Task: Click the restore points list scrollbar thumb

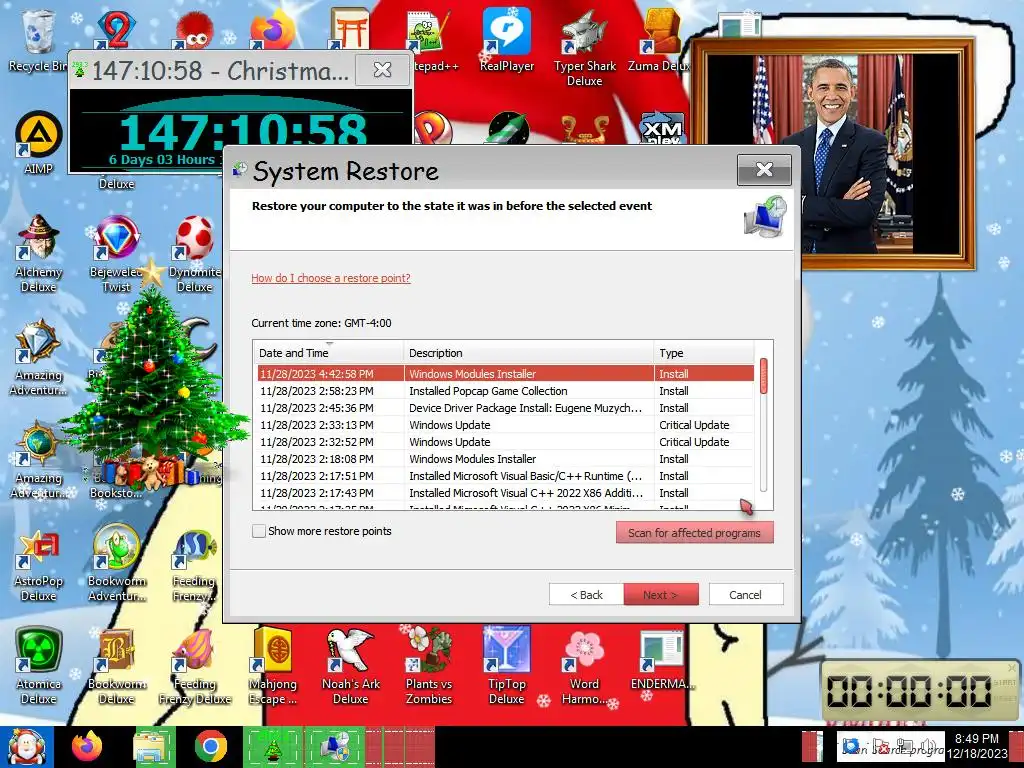Action: click(763, 376)
